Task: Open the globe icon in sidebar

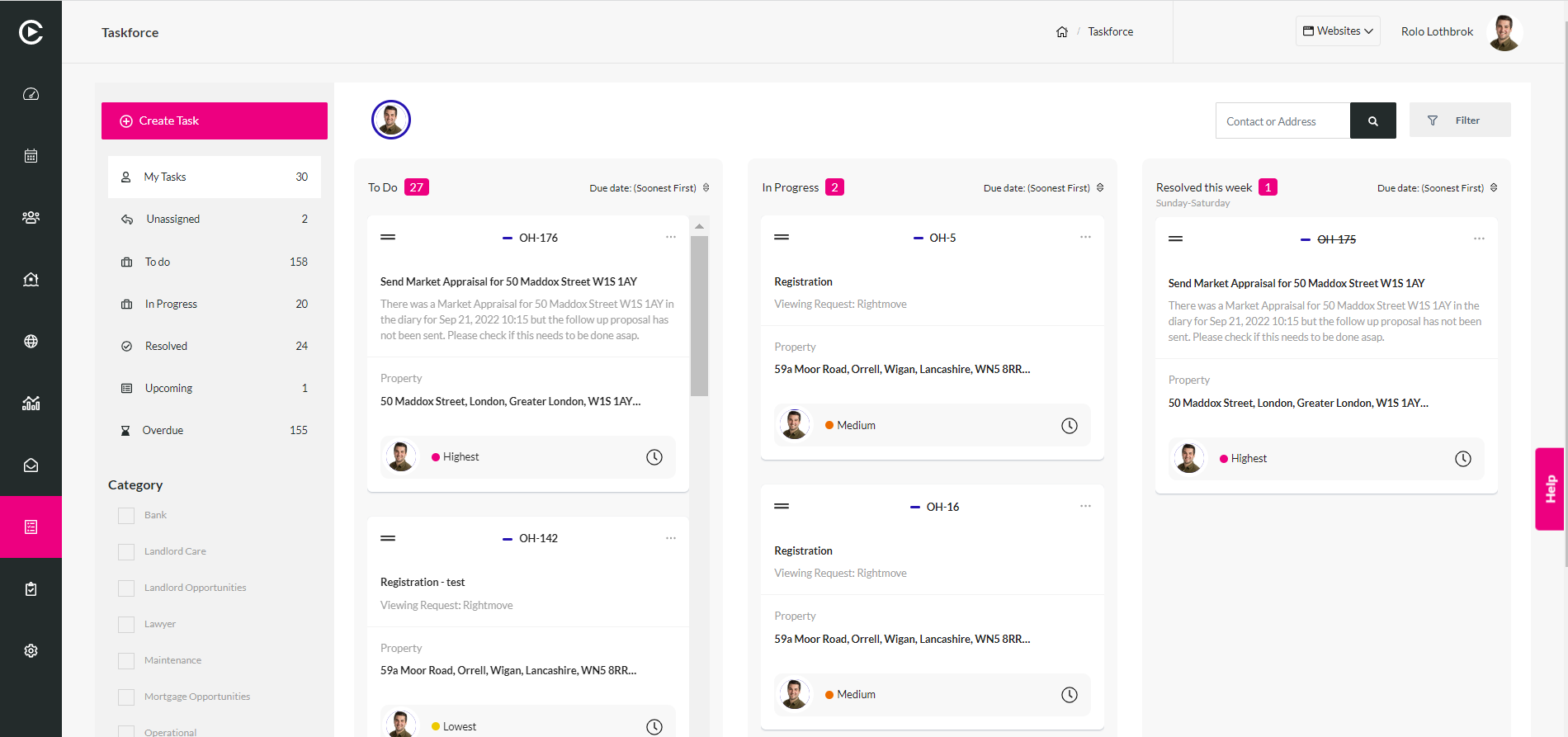Action: click(31, 342)
